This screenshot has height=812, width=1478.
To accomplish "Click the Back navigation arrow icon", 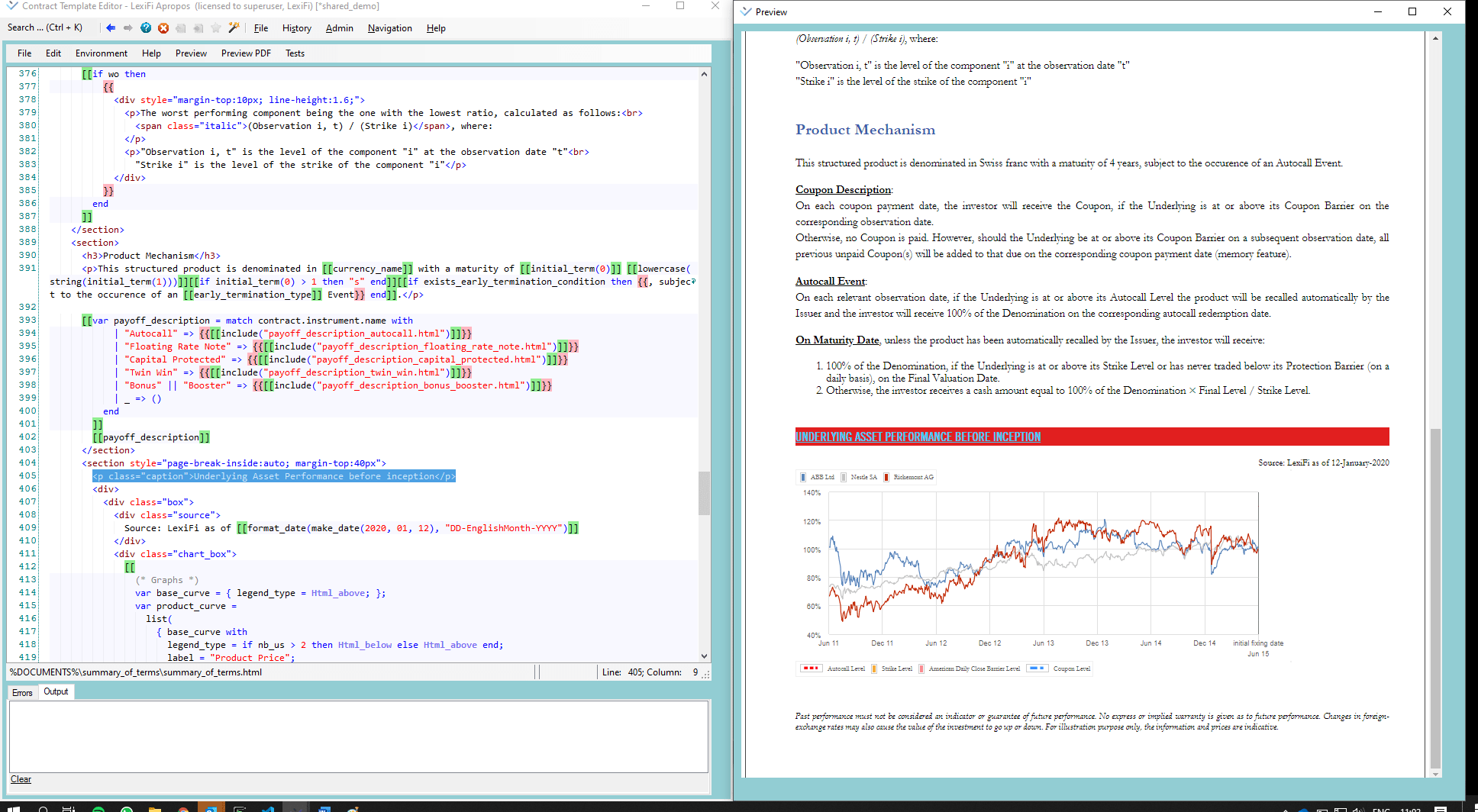I will (111, 27).
